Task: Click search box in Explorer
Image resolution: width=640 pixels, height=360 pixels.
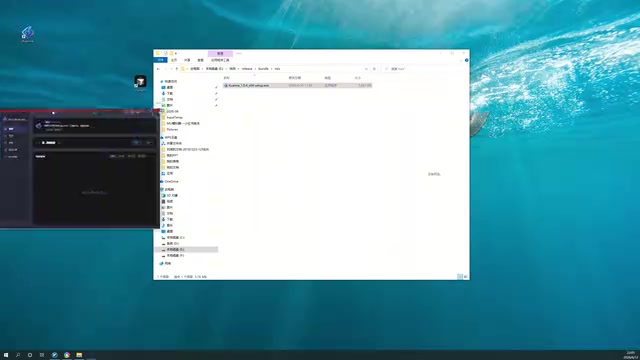Action: coord(424,69)
